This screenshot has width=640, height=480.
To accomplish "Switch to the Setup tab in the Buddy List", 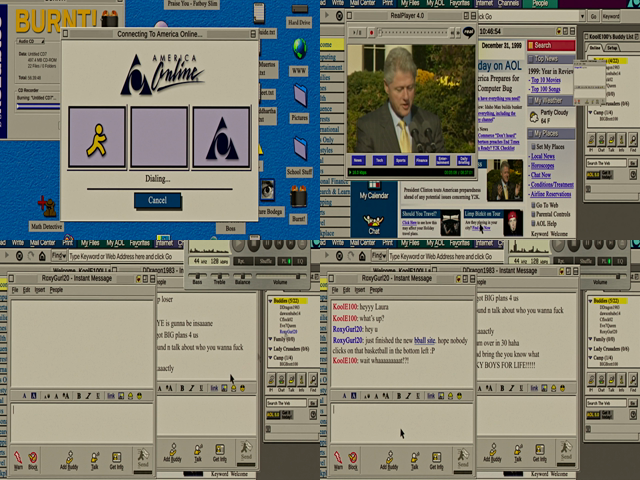I will point(612,48).
